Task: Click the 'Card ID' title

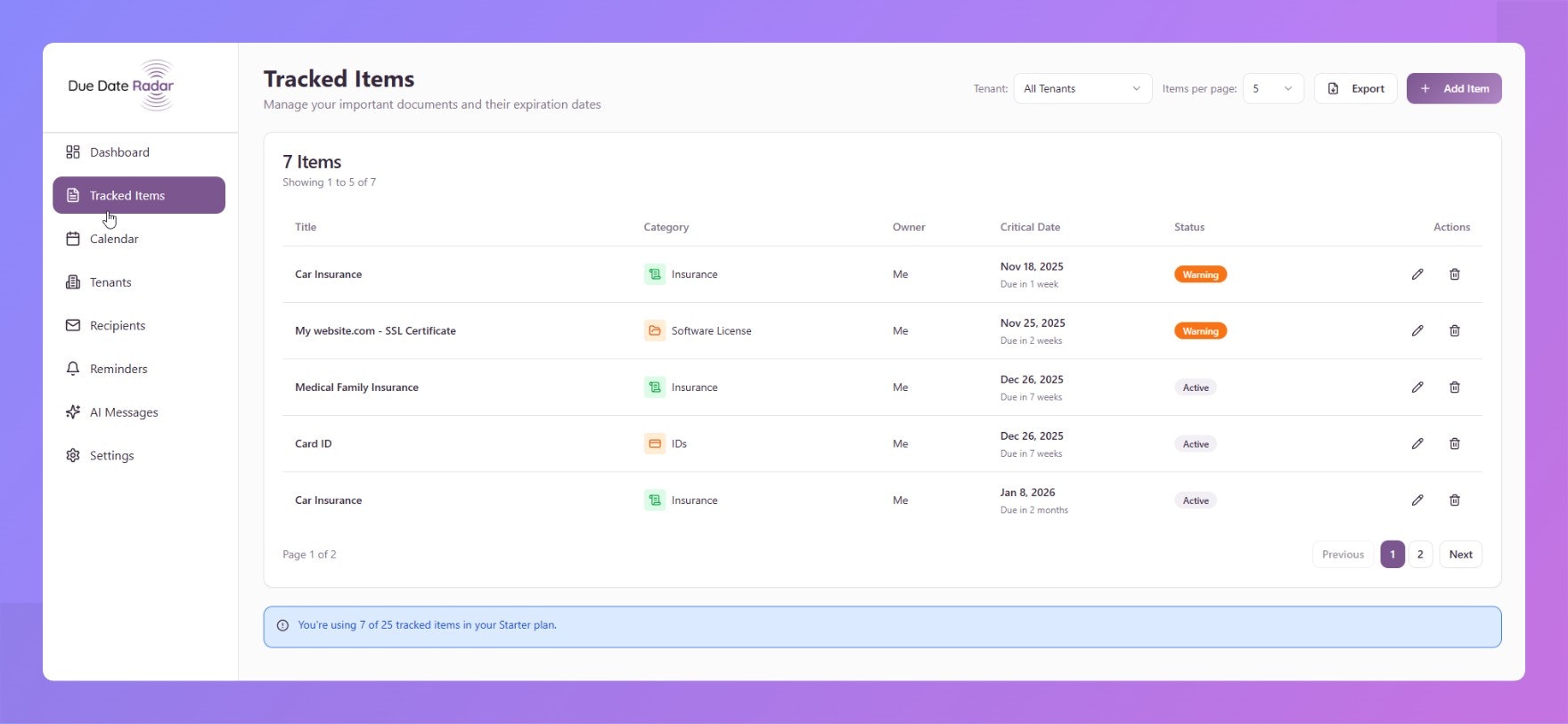Action: (x=313, y=443)
